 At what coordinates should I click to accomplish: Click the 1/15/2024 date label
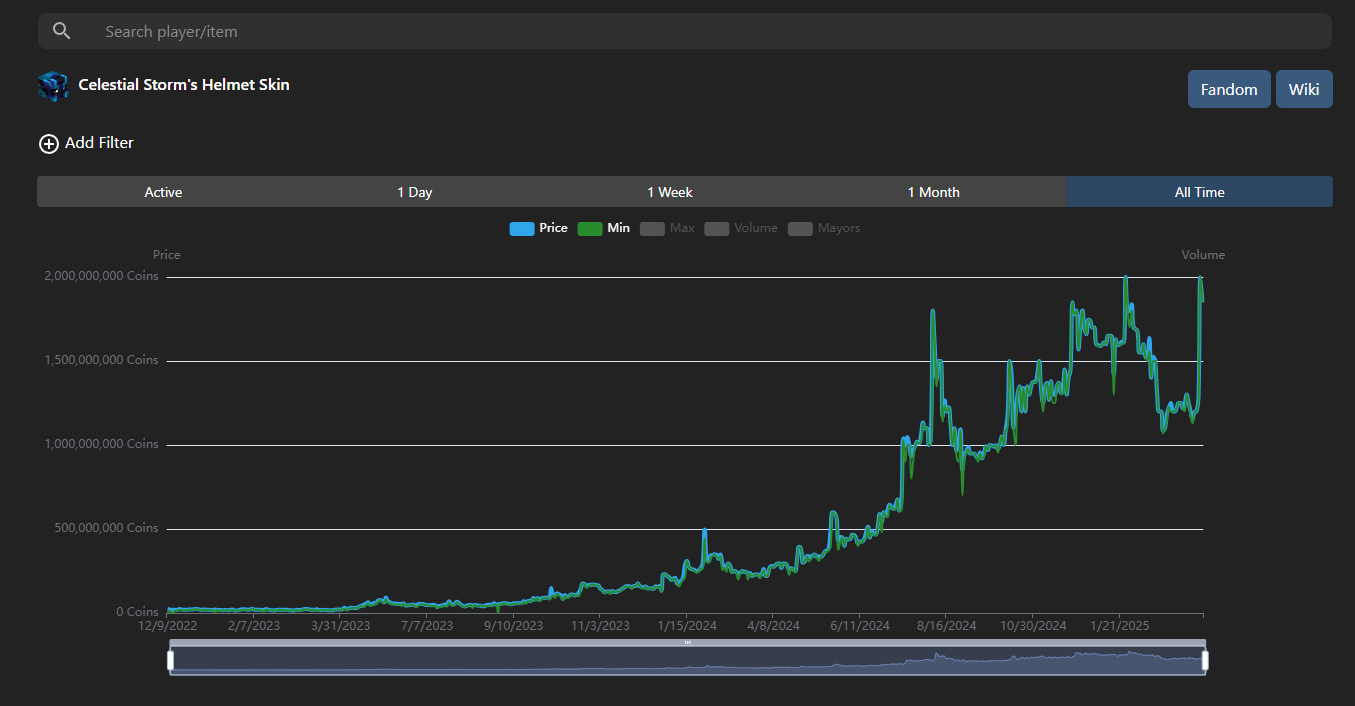pos(686,626)
